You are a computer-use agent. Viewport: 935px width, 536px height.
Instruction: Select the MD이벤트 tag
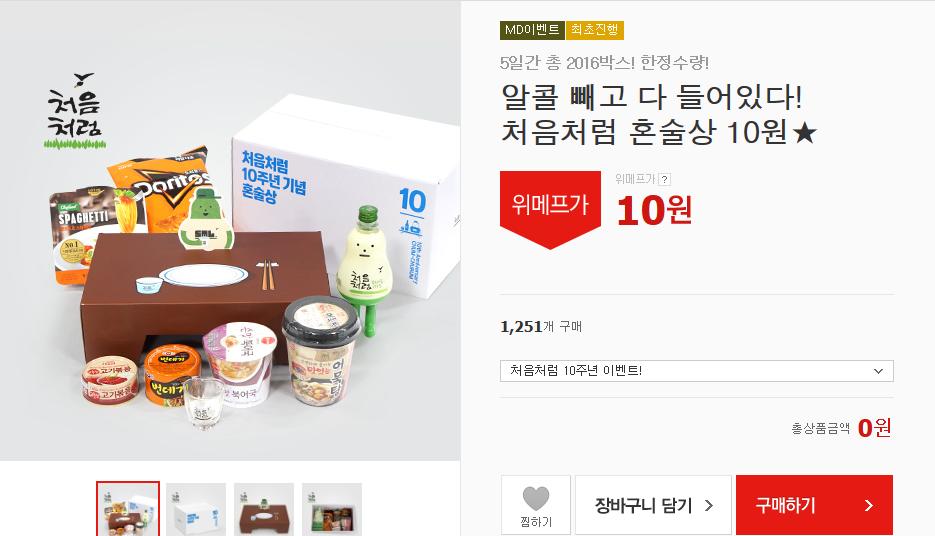pyautogui.click(x=532, y=30)
